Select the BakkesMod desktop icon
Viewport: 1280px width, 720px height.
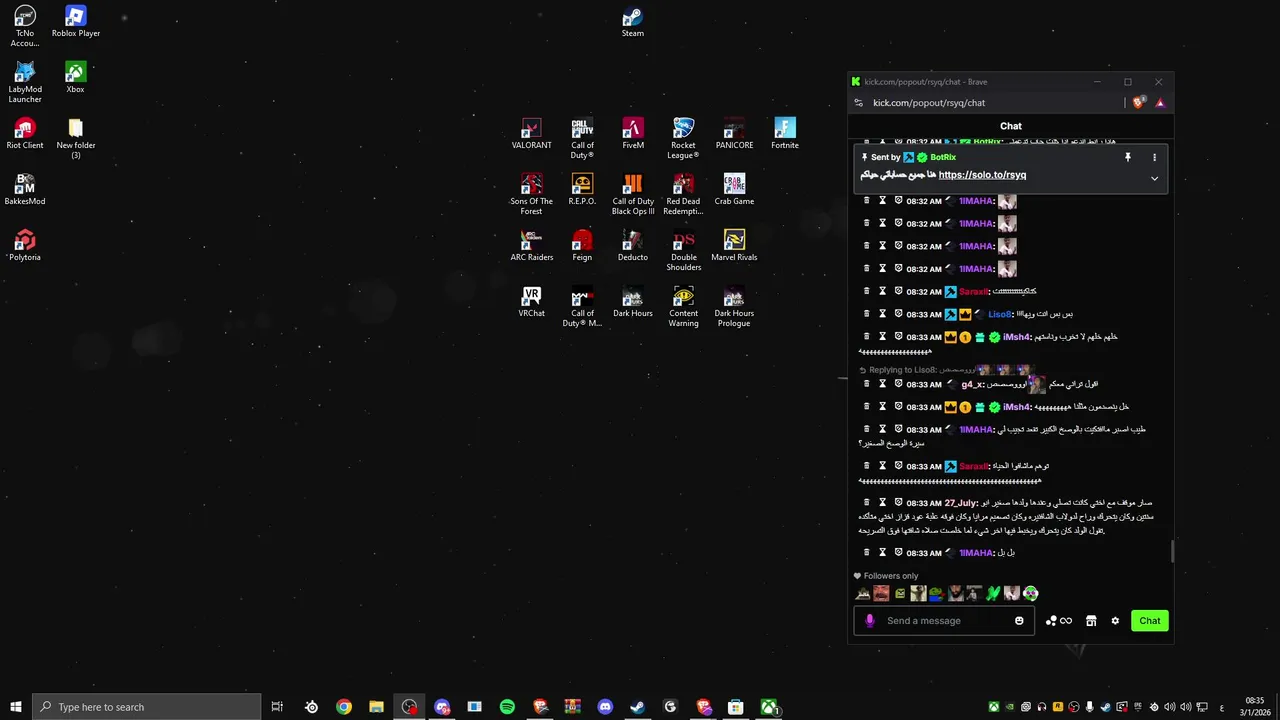[25, 190]
